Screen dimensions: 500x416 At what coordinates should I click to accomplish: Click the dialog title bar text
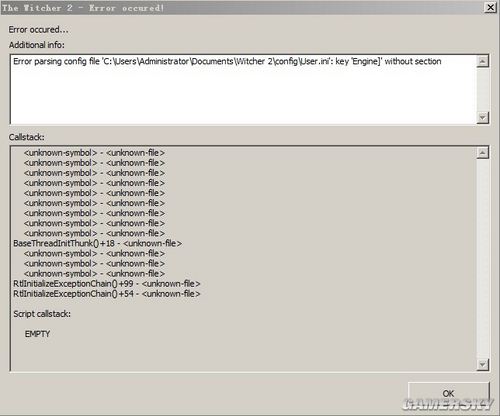[83, 8]
